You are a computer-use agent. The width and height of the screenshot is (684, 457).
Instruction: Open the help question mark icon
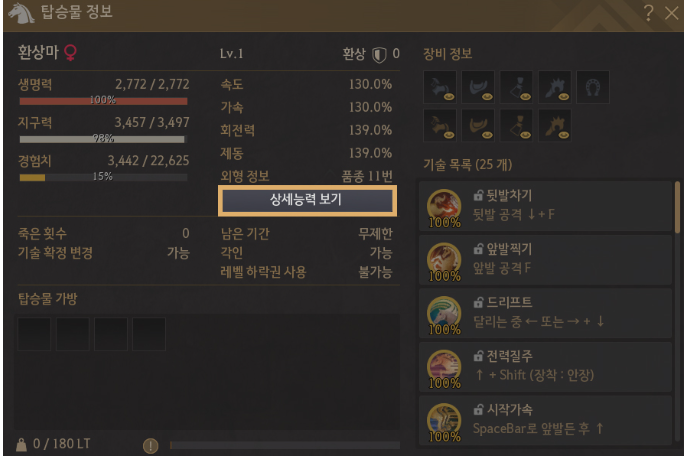tap(648, 13)
